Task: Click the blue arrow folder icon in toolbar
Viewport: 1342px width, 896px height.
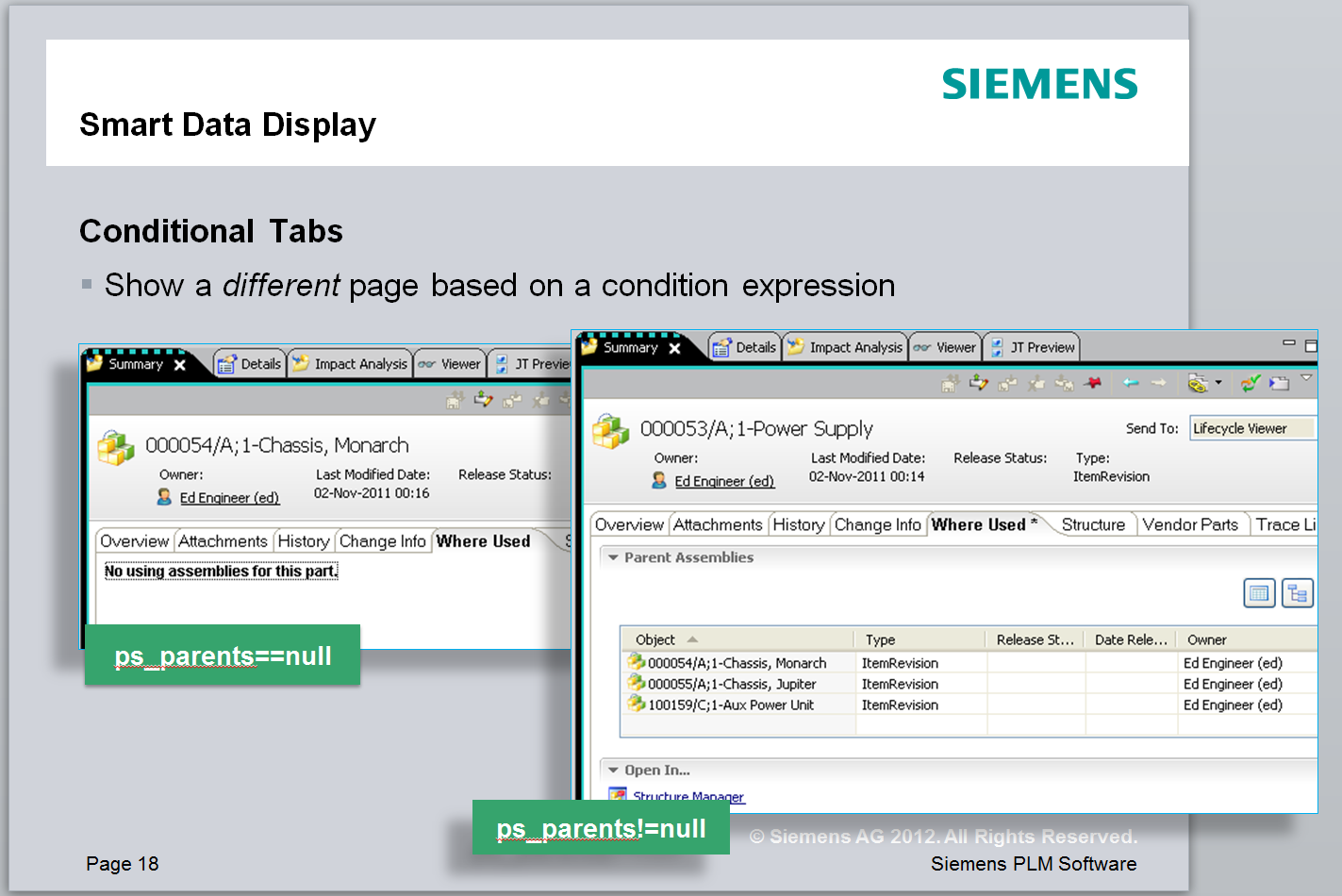Action: click(1279, 383)
